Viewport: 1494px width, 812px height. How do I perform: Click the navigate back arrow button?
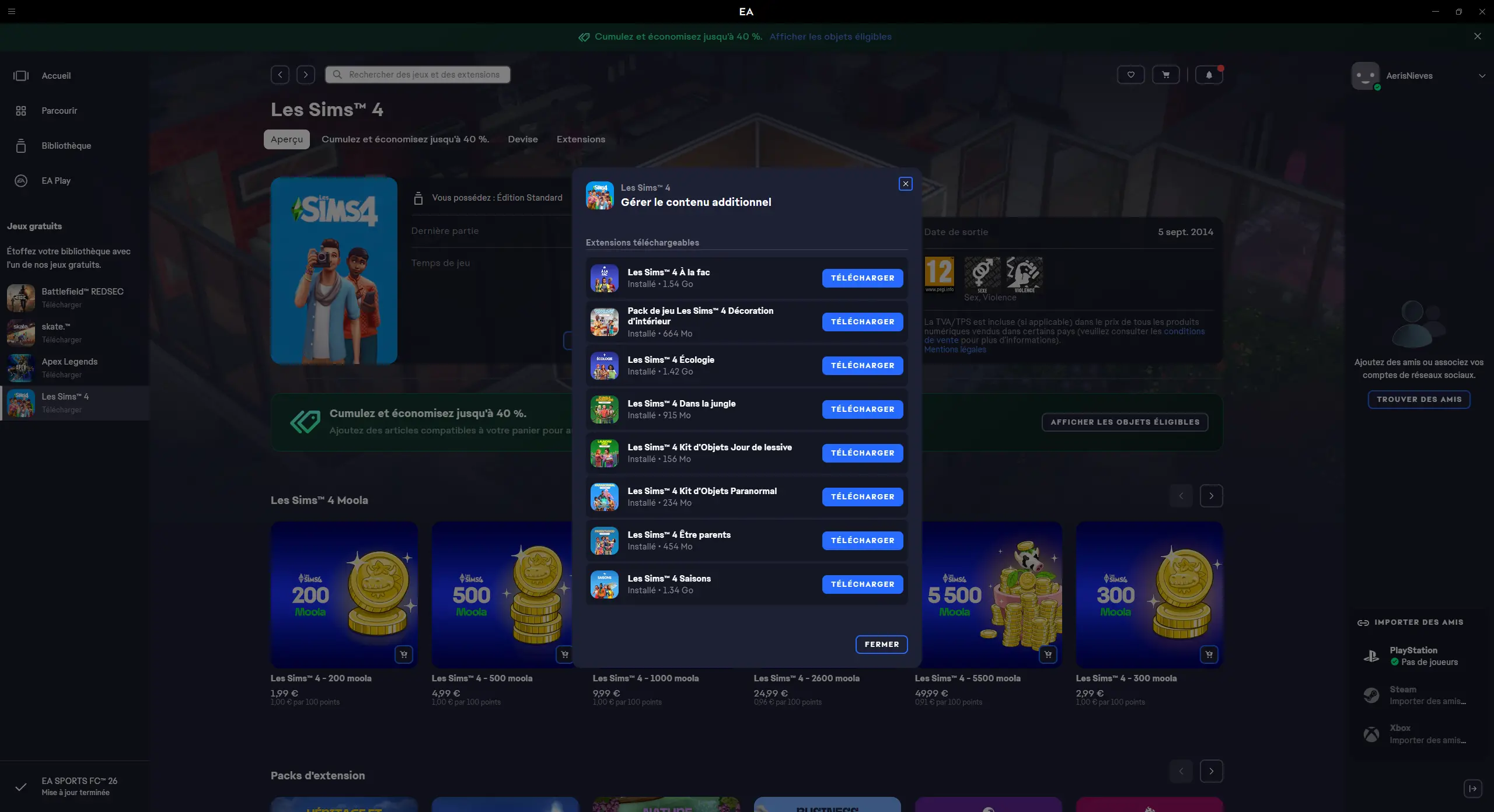point(280,75)
